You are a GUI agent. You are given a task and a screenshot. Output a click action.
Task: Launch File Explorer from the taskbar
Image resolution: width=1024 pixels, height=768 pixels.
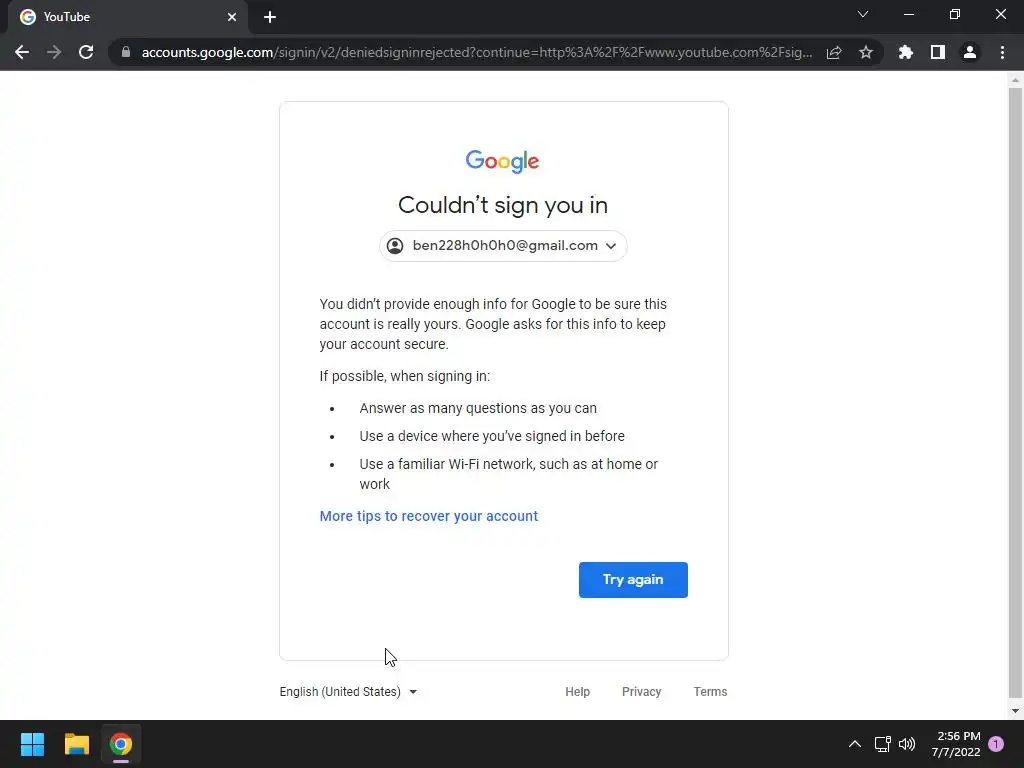[x=76, y=744]
